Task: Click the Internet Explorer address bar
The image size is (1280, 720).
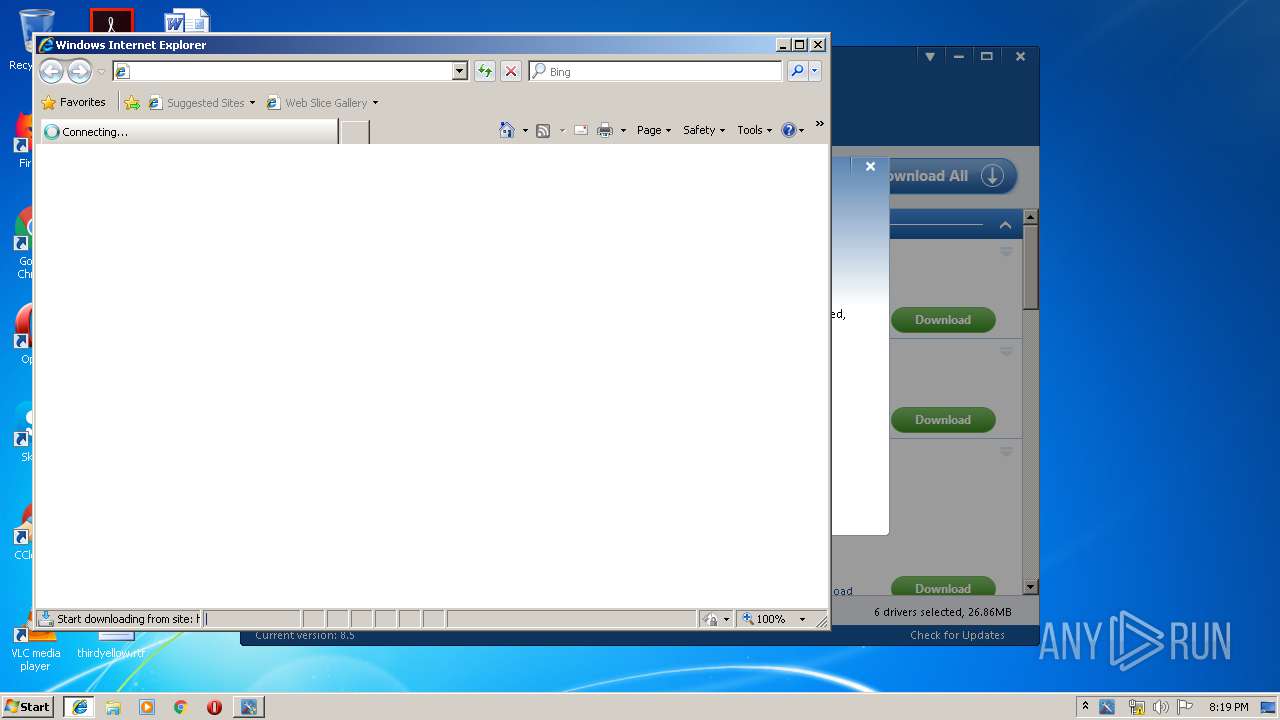Action: point(282,71)
